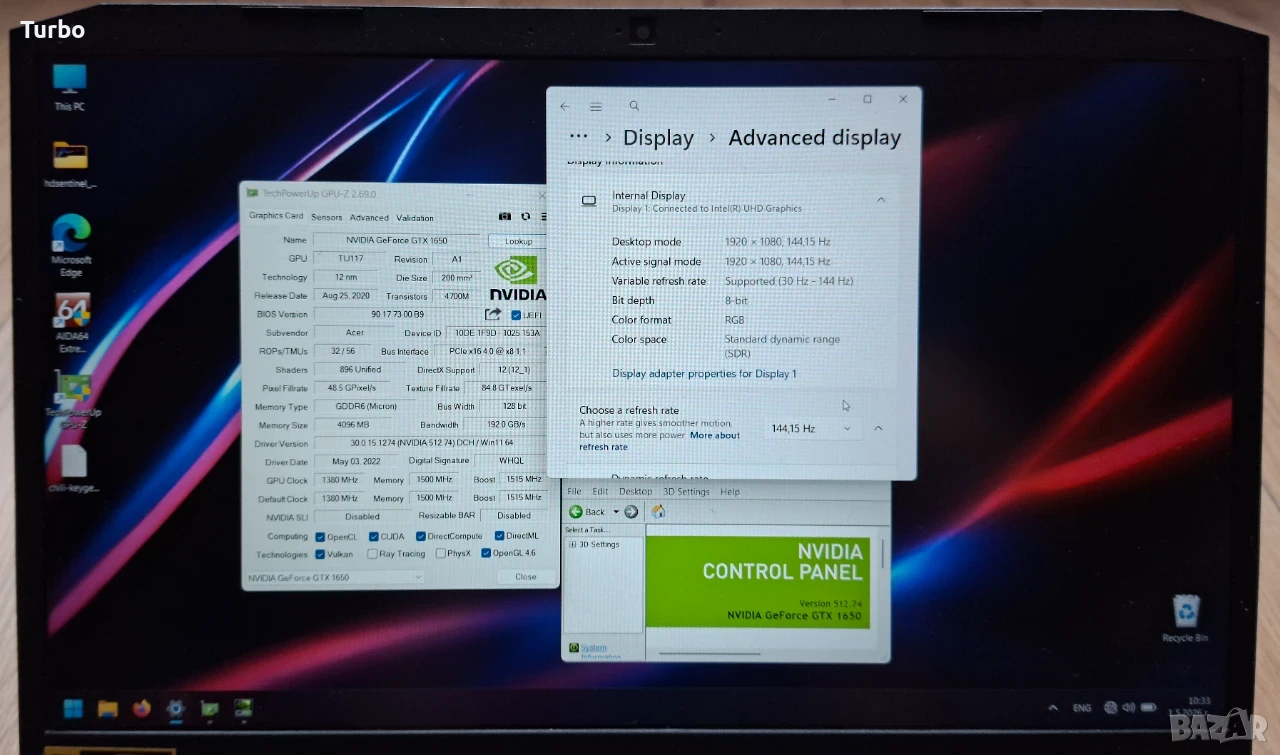Click the NVIDIA logo in GPU-Z
1280x755 pixels.
click(517, 278)
